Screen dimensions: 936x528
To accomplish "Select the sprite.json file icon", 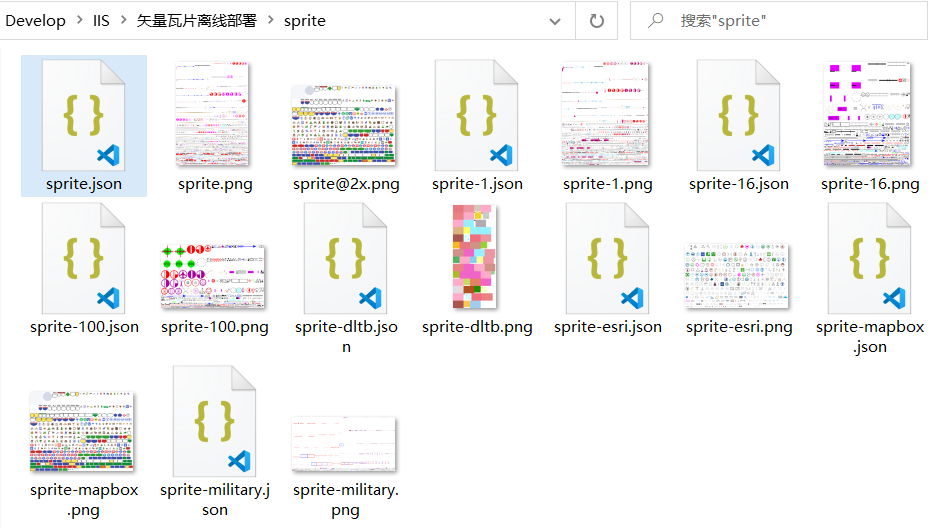I will (x=84, y=115).
